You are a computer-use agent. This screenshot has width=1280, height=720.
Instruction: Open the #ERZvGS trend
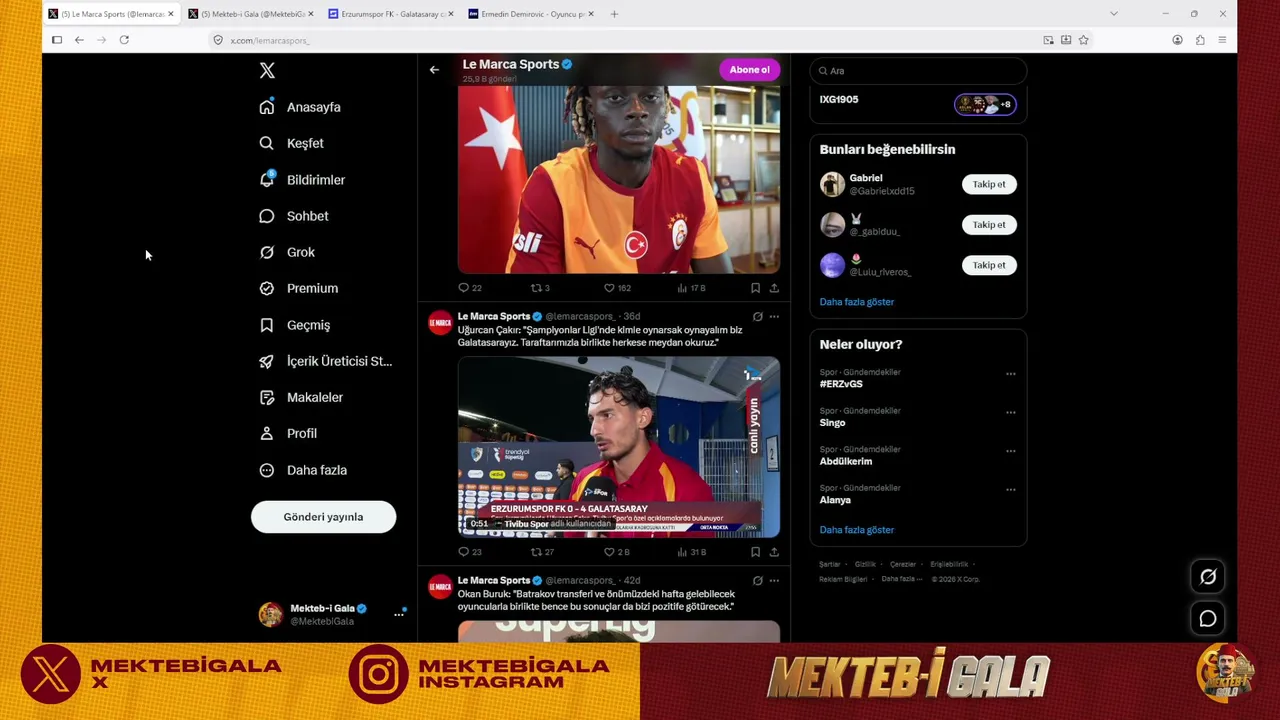tap(841, 384)
